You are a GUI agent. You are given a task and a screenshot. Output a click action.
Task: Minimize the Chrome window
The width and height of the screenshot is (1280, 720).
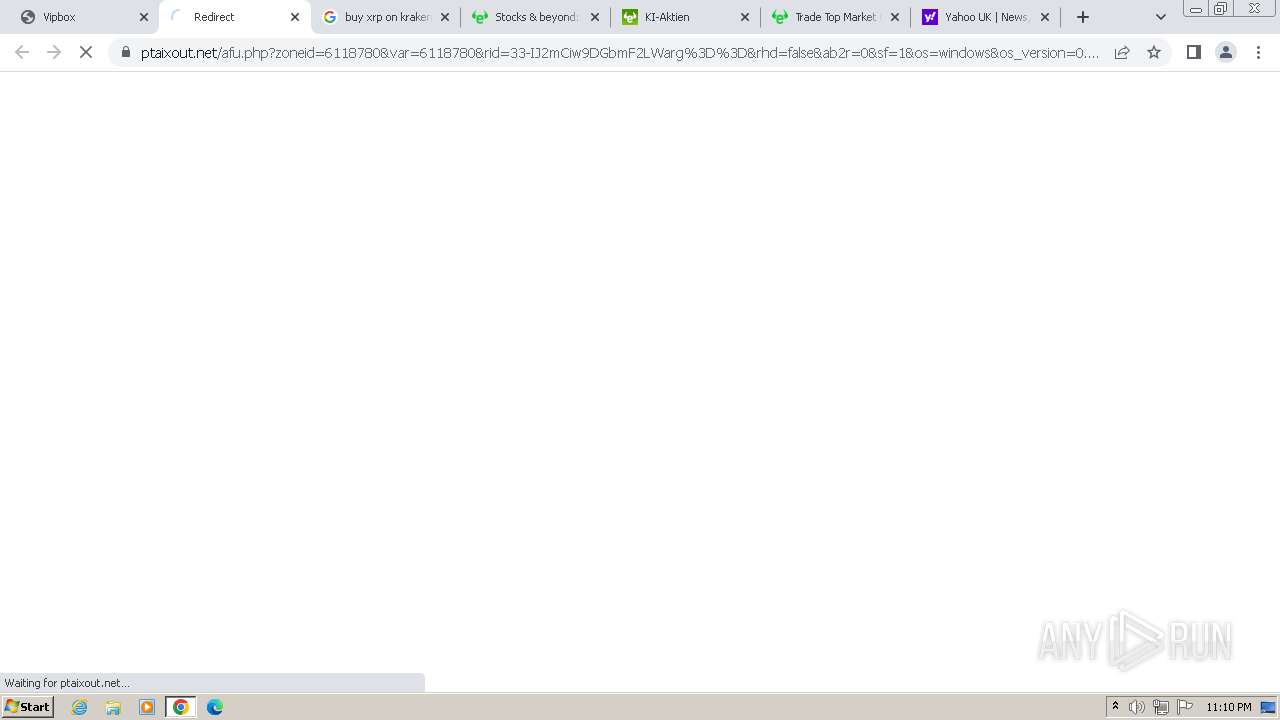pyautogui.click(x=1196, y=9)
